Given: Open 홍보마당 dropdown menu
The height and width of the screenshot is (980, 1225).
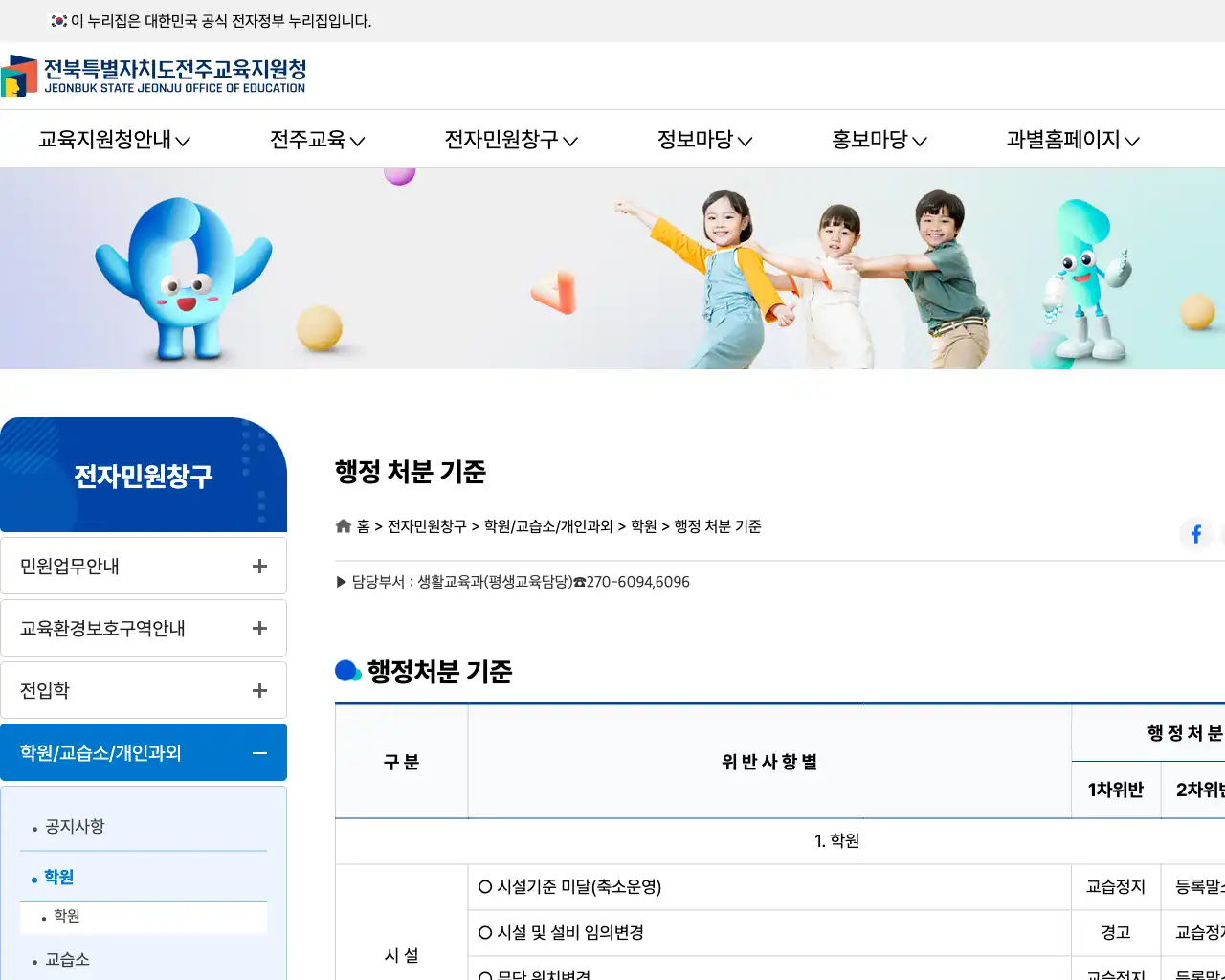Looking at the screenshot, I should (879, 140).
